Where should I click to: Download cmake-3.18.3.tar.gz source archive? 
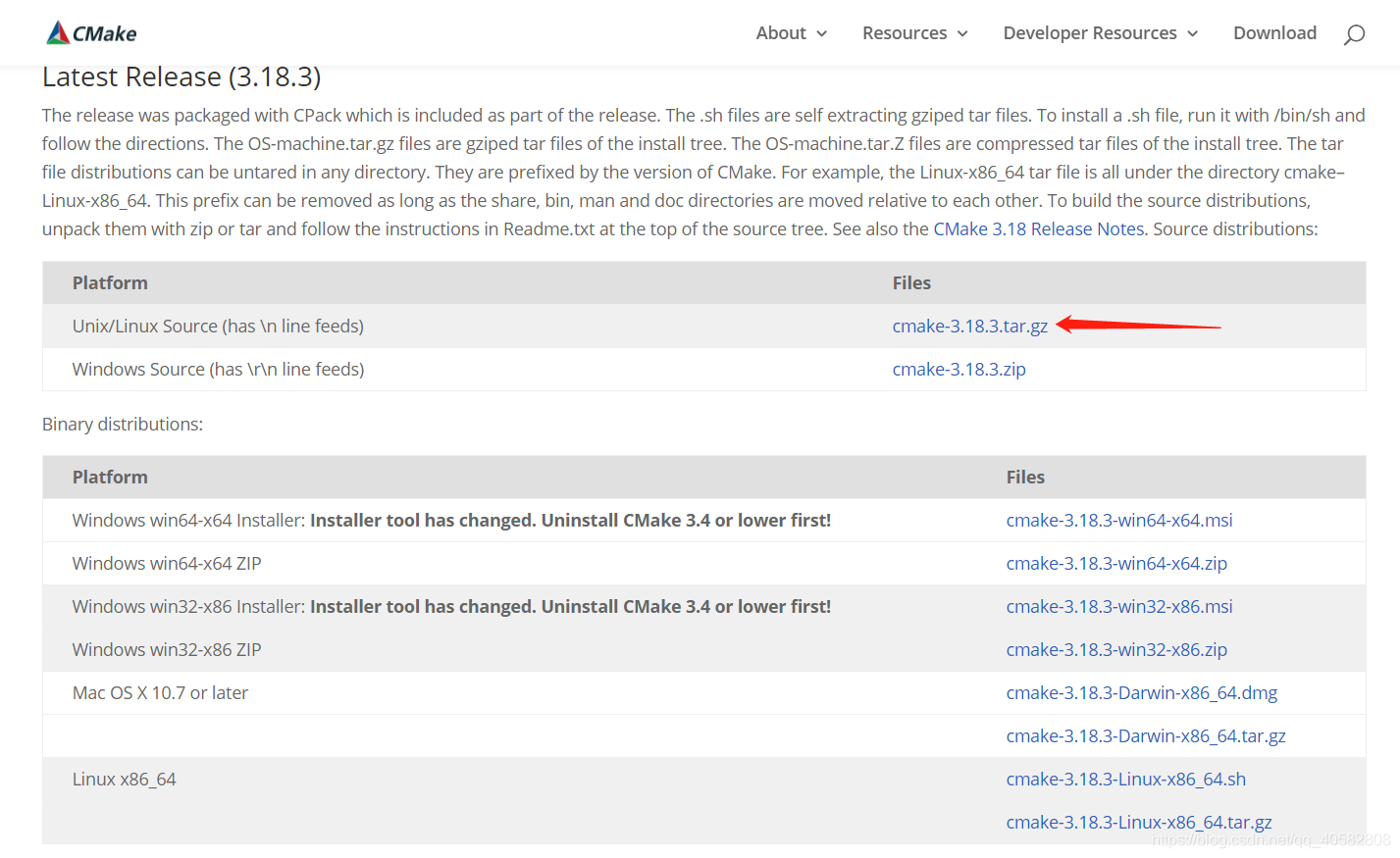tap(969, 326)
